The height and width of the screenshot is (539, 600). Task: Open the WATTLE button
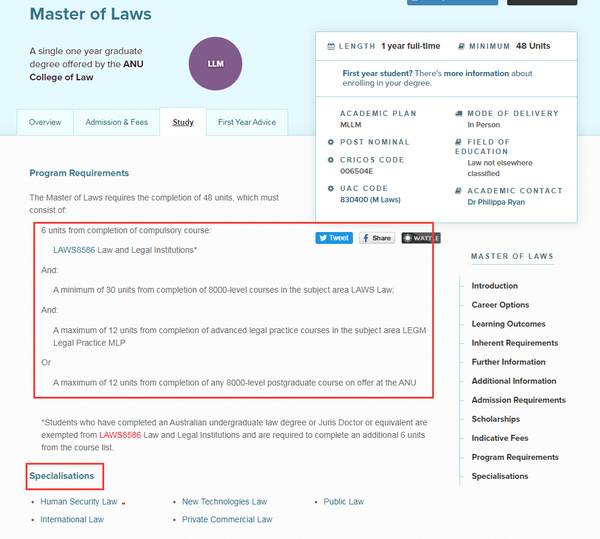click(x=421, y=238)
